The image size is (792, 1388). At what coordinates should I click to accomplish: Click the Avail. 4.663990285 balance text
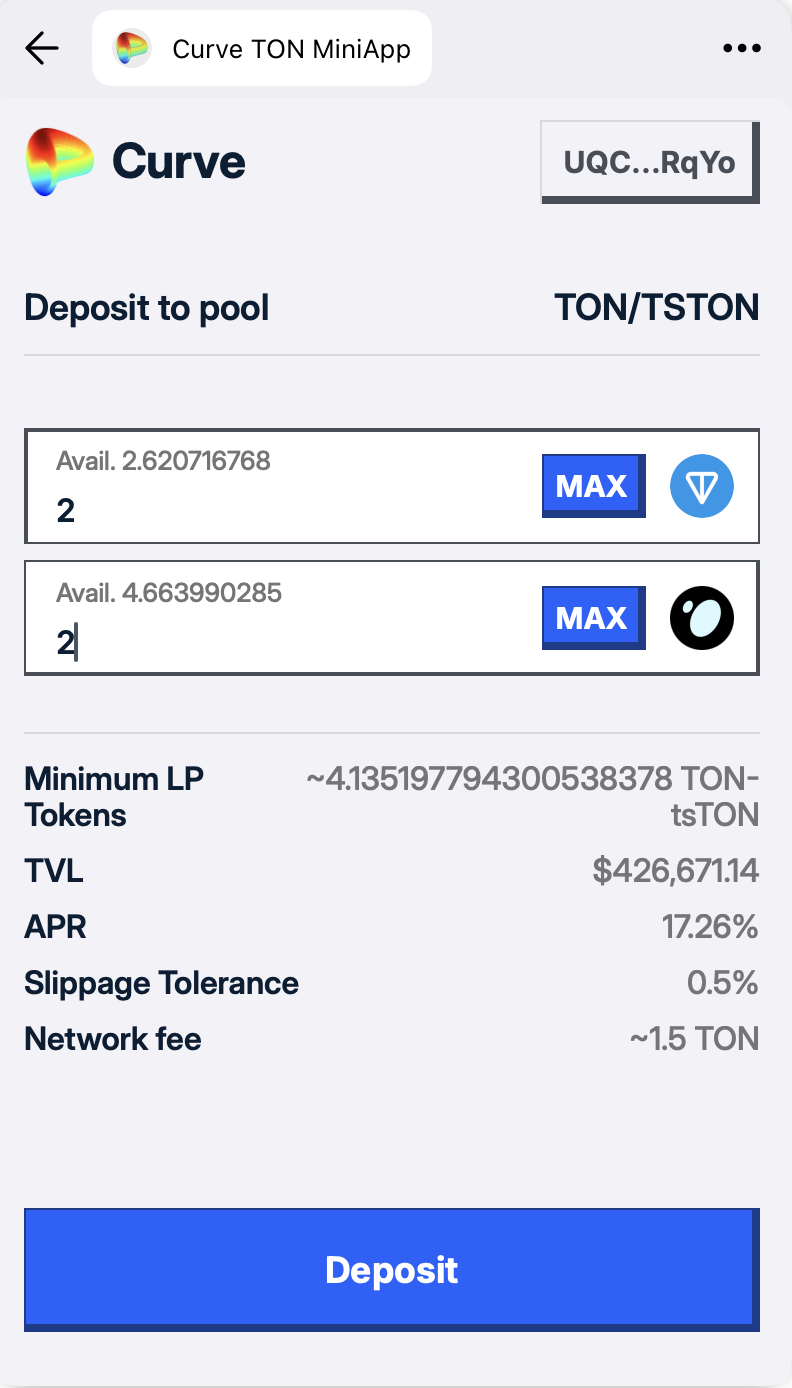[169, 593]
